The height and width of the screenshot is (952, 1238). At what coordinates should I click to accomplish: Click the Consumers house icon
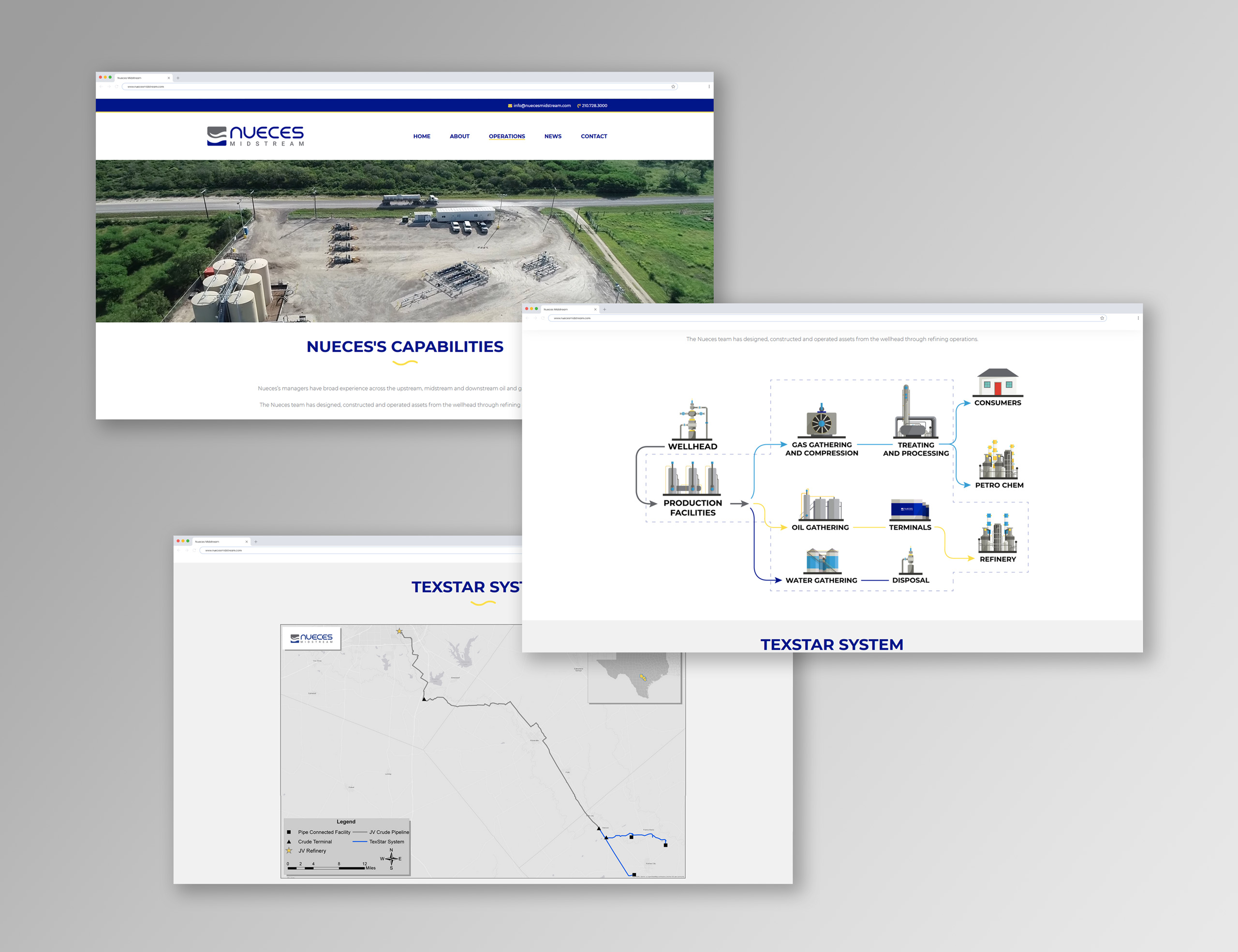(x=998, y=382)
